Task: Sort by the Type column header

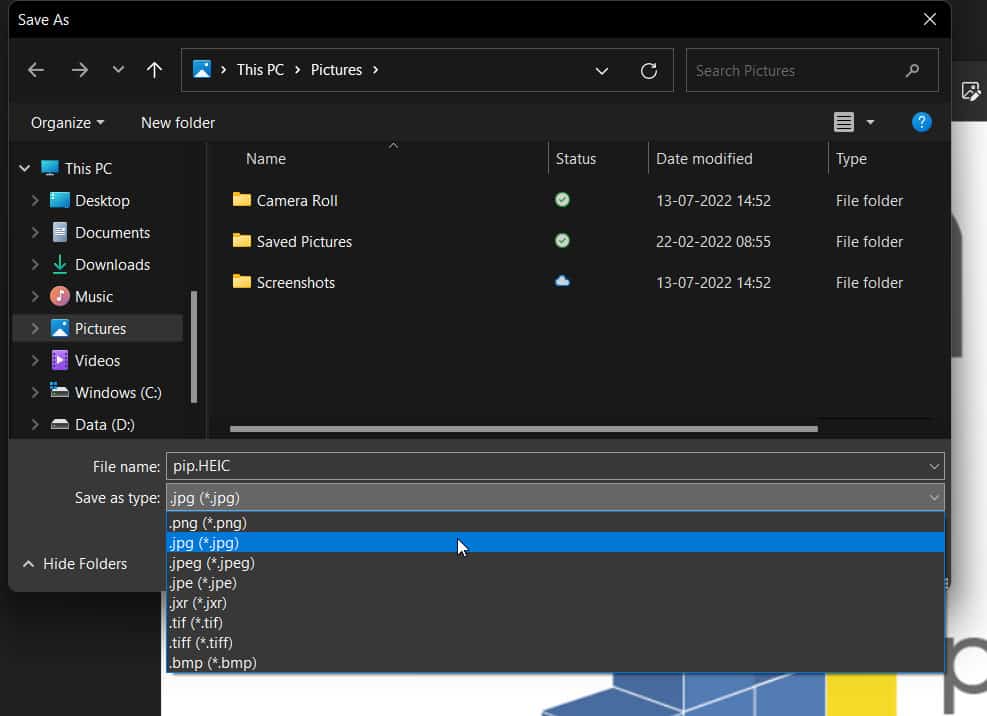Action: tap(851, 159)
